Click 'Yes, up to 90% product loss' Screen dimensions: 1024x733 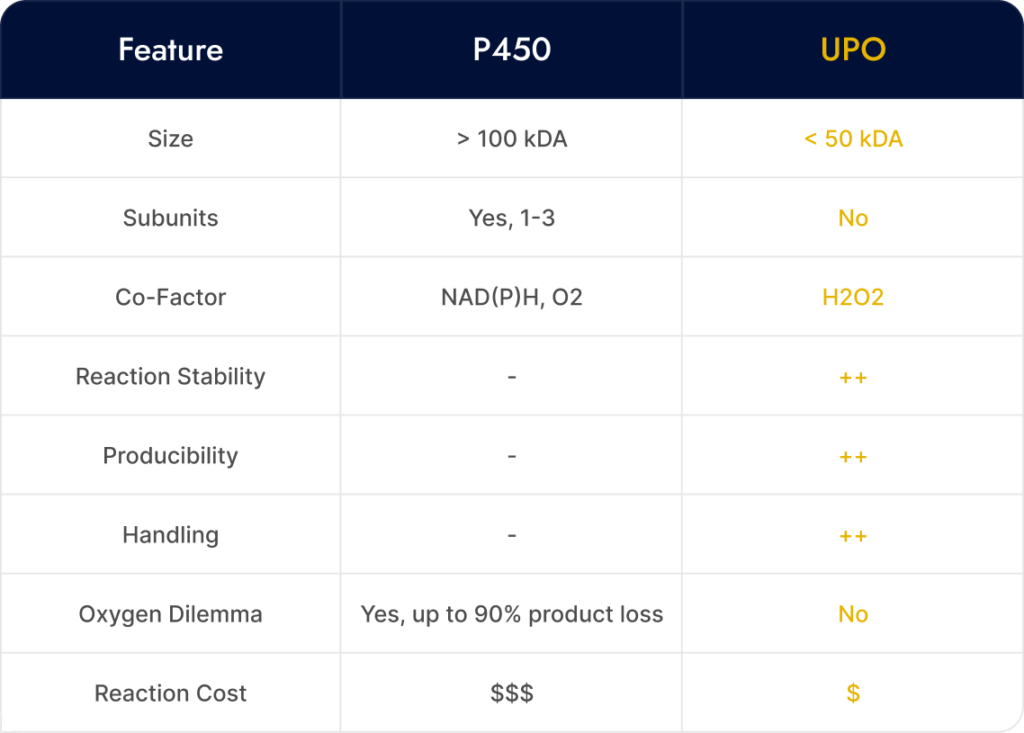coord(511,614)
